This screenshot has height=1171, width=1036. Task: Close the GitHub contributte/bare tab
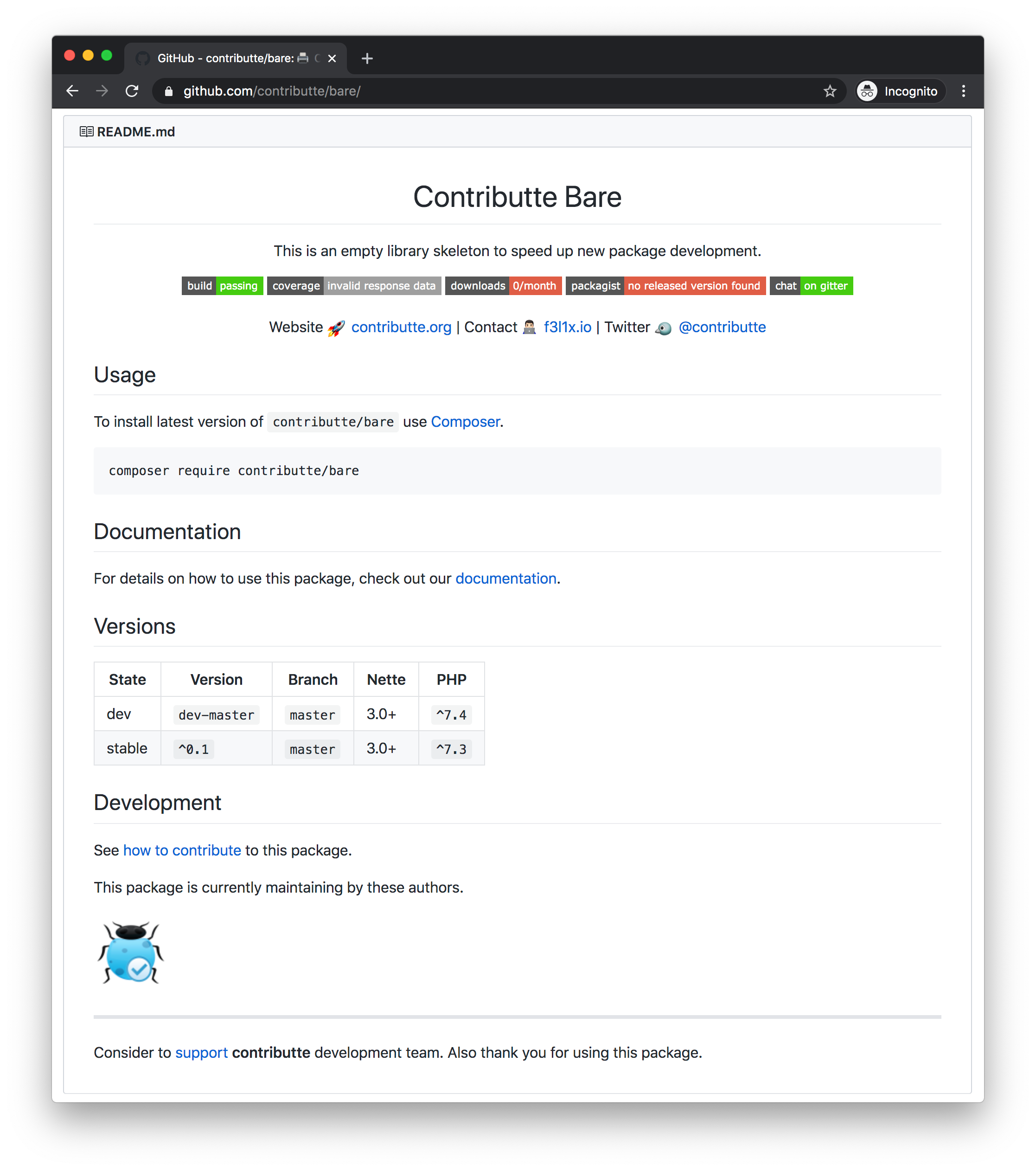point(332,58)
